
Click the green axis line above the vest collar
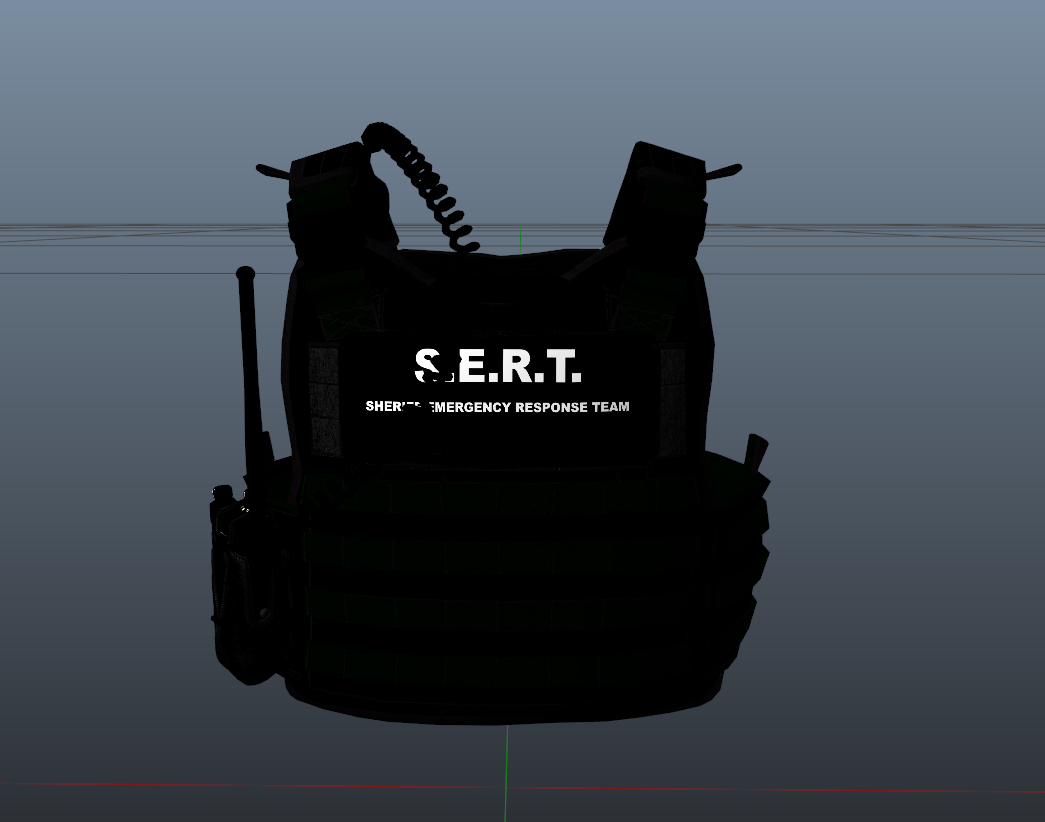(520, 238)
